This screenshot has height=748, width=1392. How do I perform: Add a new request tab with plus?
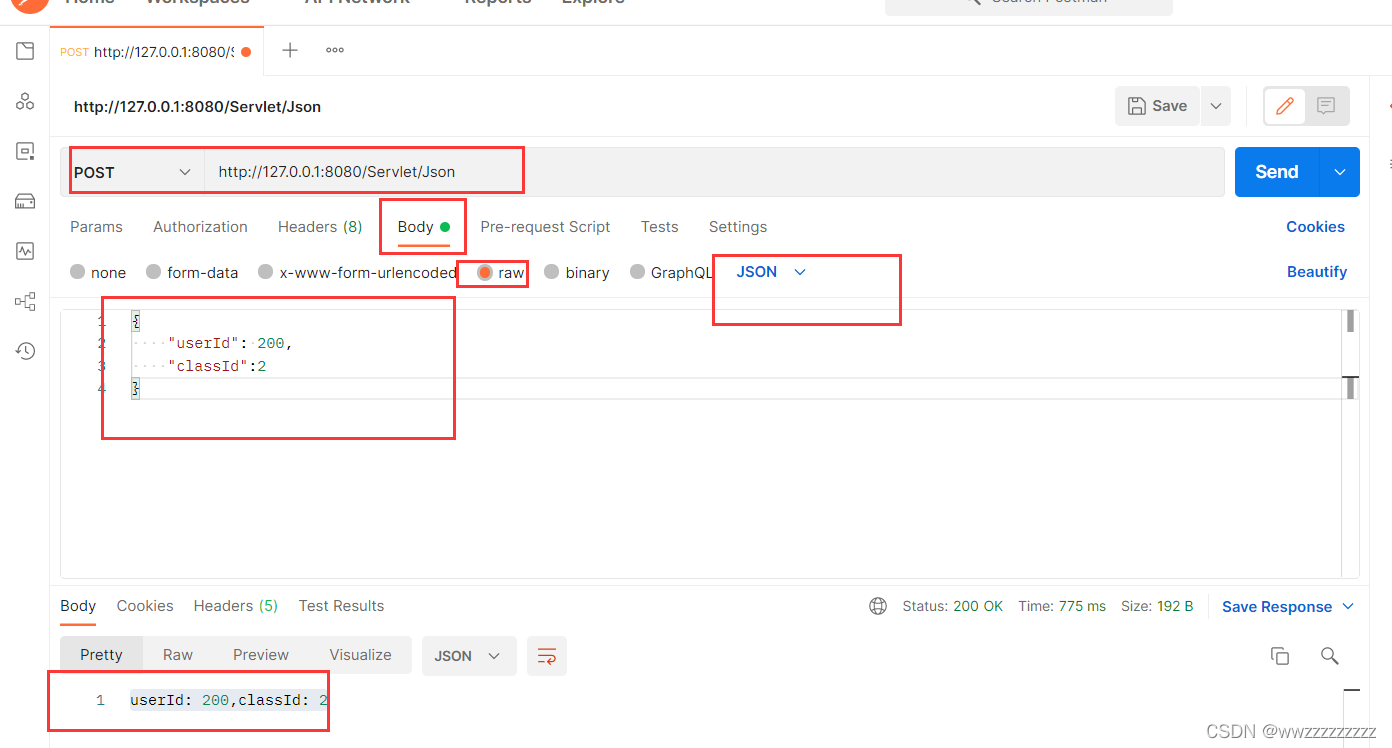click(x=290, y=50)
